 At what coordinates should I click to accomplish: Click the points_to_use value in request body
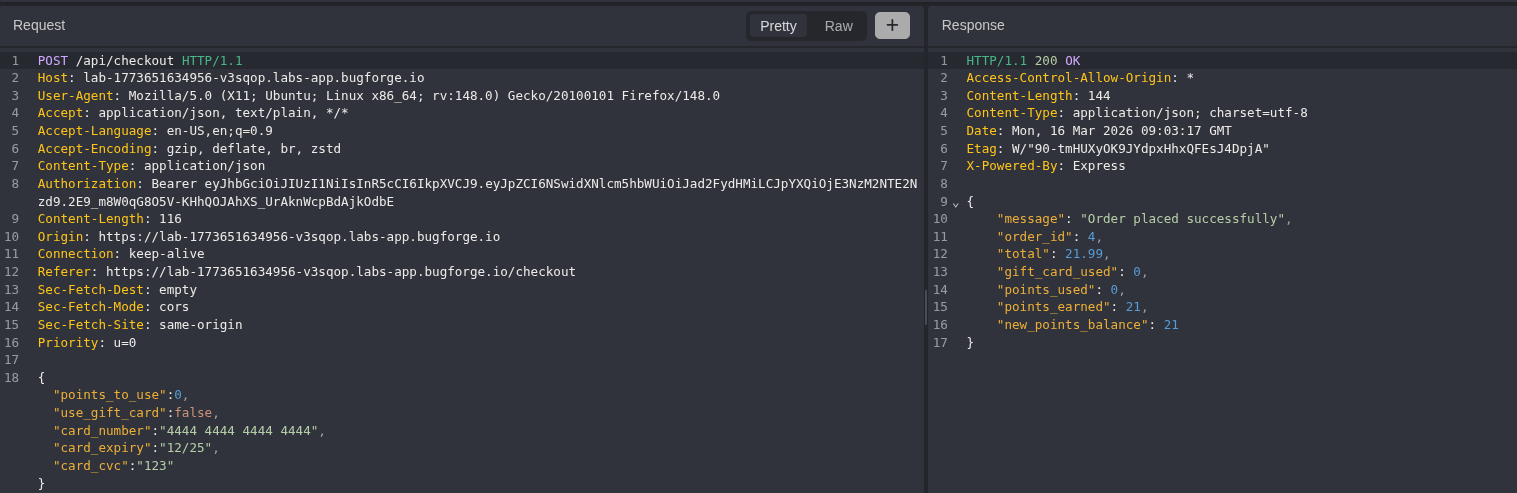[178, 395]
